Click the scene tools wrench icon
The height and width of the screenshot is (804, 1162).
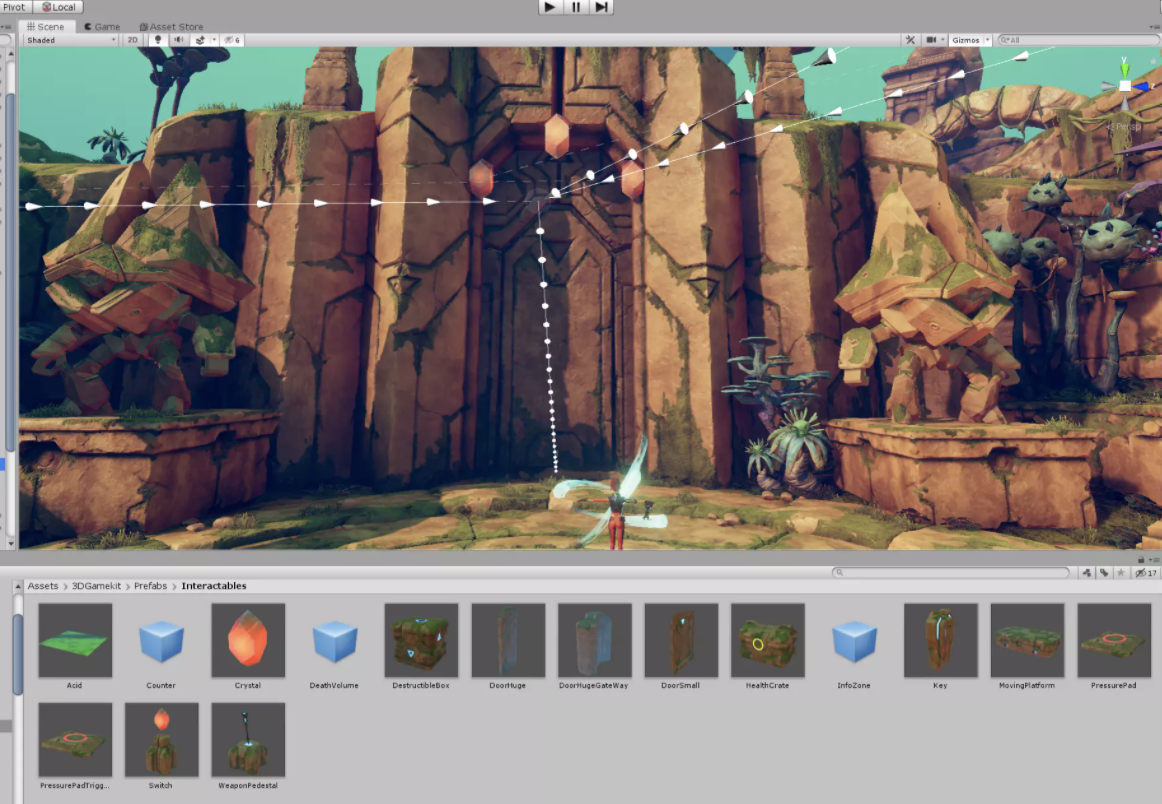[x=910, y=40]
